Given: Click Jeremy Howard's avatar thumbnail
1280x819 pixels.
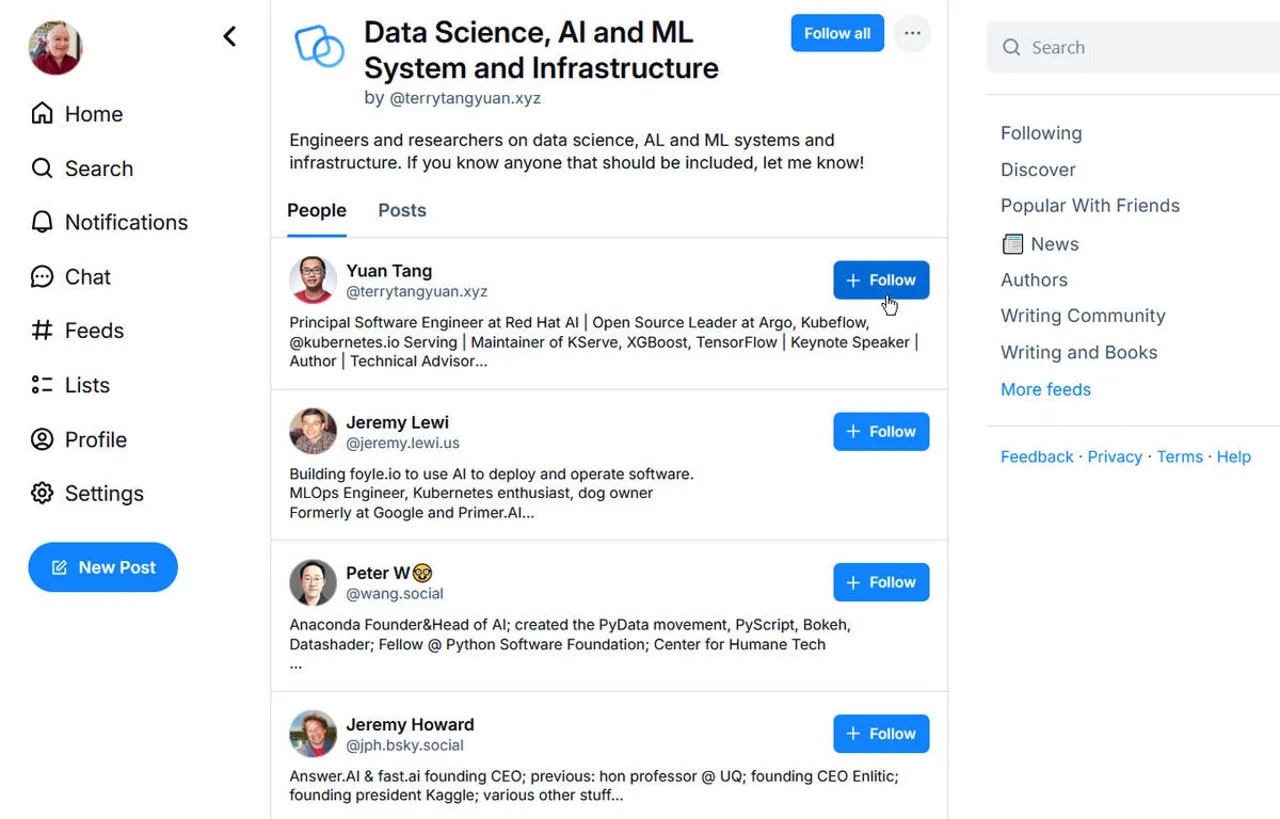Looking at the screenshot, I should [313, 734].
